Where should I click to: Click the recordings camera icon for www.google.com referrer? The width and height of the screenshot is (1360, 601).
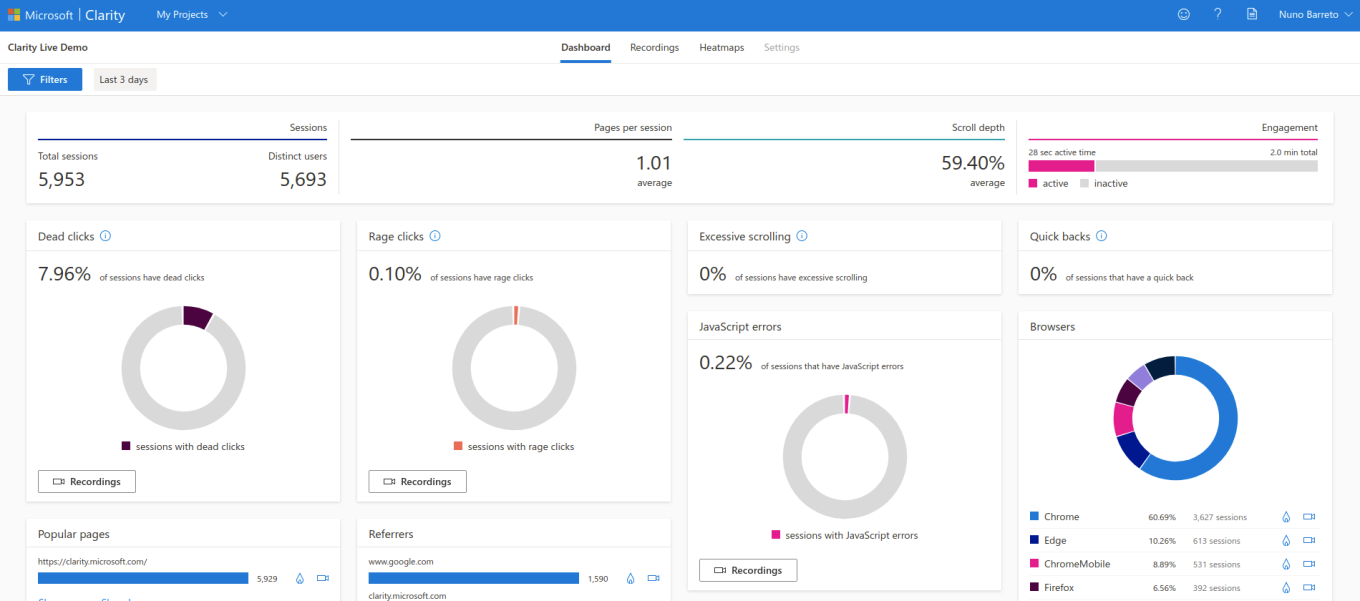click(x=654, y=577)
